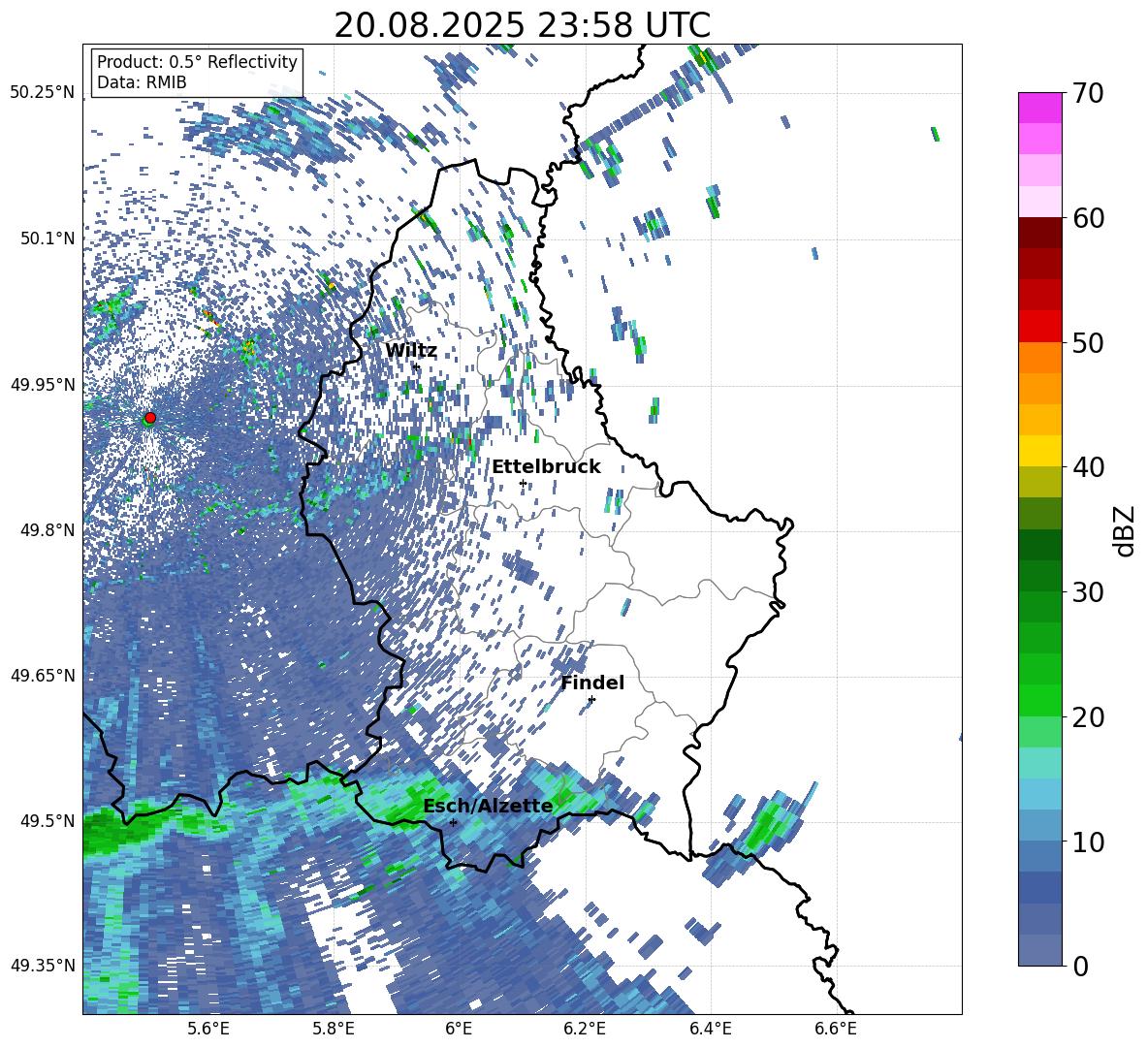
Task: Click the 49.35°N latitude label
Action: pyautogui.click(x=43, y=966)
